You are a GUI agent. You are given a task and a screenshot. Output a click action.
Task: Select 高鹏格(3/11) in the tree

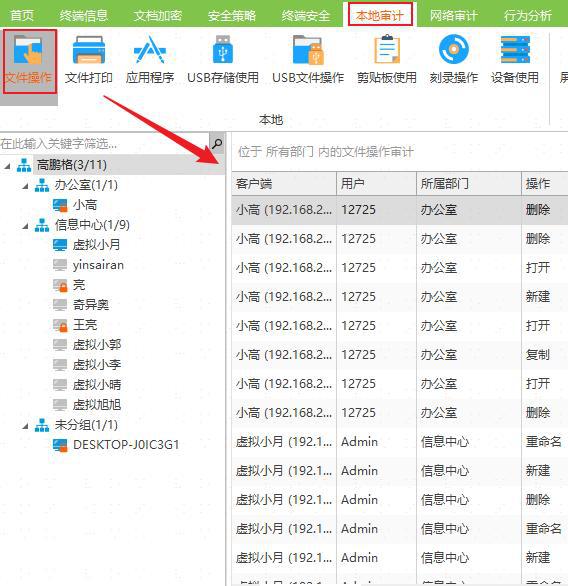[x=72, y=165]
